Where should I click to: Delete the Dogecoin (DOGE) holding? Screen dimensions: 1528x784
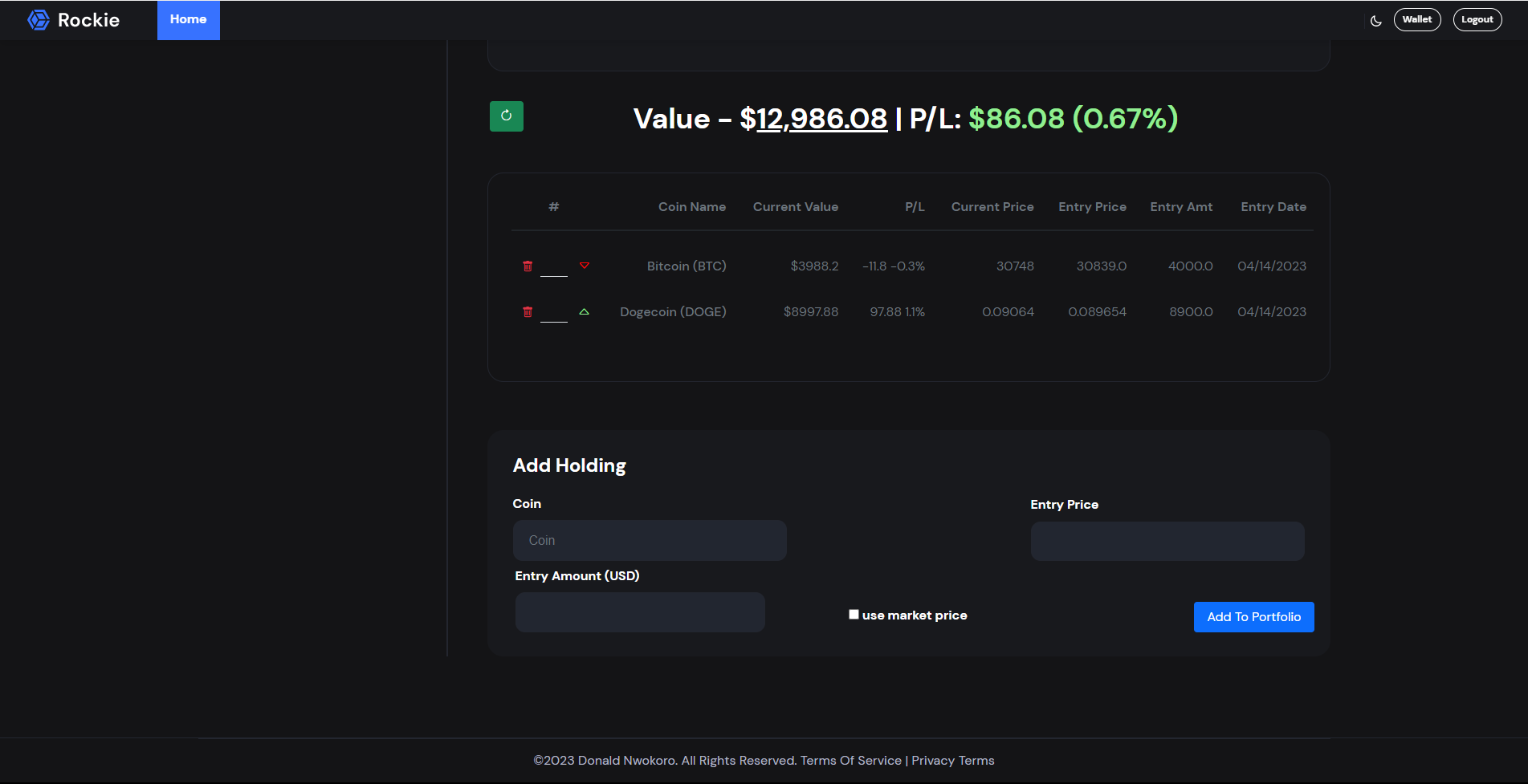tap(528, 312)
